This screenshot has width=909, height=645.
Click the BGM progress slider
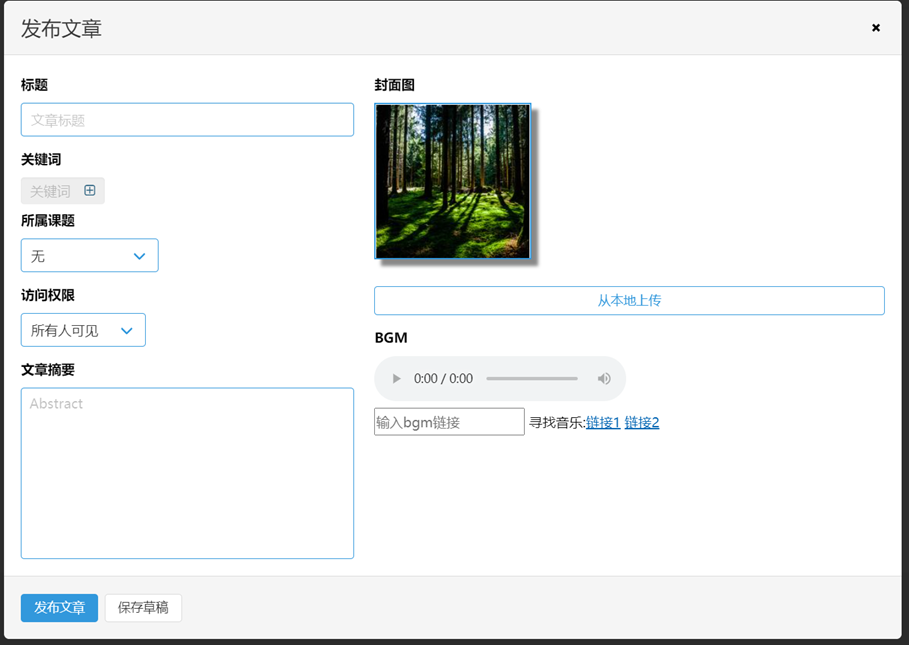pyautogui.click(x=532, y=378)
